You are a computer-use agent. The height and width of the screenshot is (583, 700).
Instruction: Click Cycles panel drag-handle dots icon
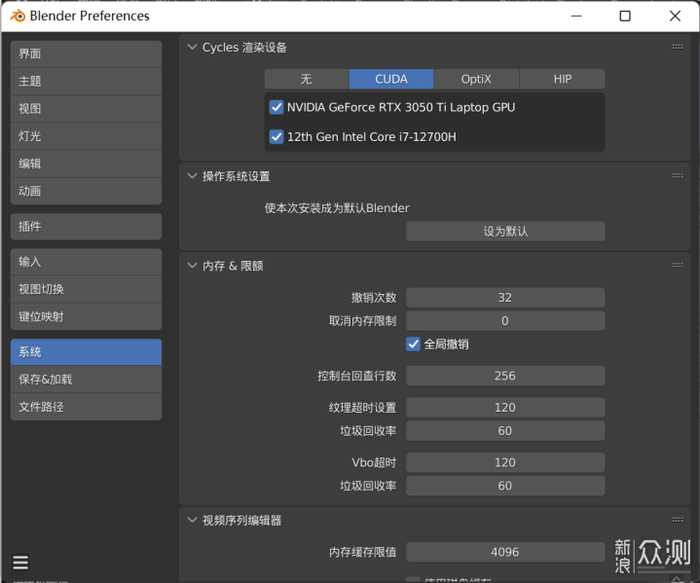(x=677, y=47)
